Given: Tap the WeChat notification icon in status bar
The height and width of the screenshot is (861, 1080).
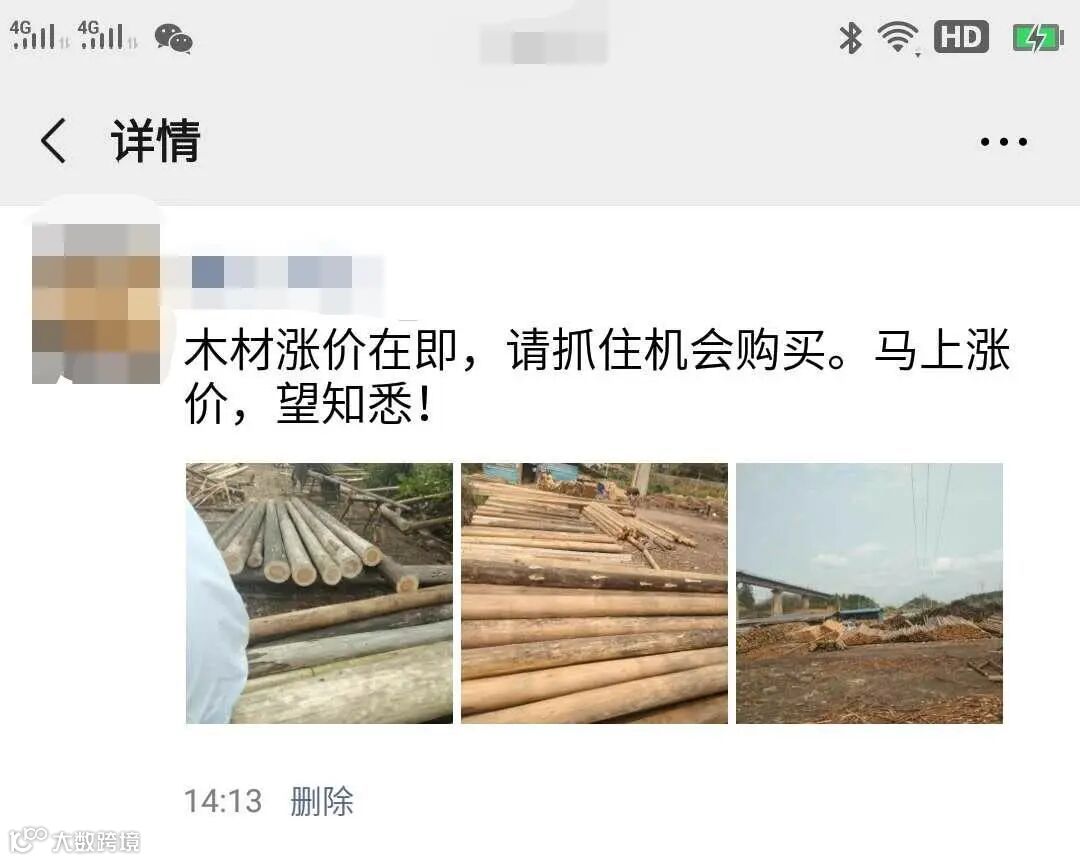Looking at the screenshot, I should (x=174, y=37).
